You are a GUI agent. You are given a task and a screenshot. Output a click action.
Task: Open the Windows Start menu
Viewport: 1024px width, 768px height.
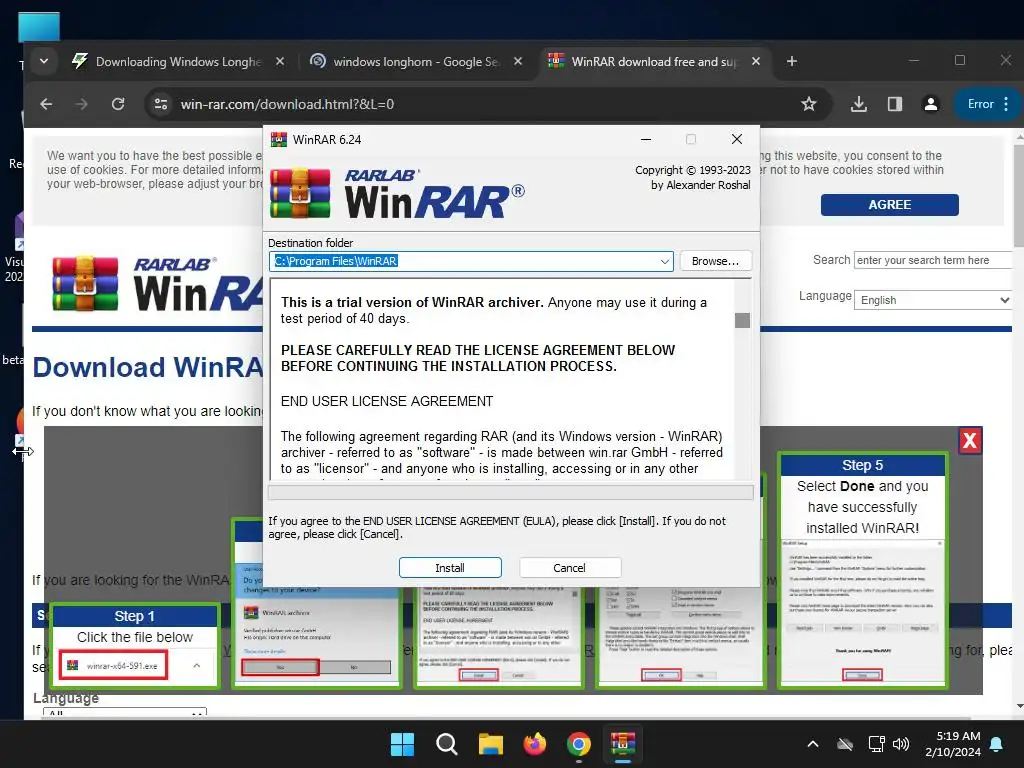402,744
